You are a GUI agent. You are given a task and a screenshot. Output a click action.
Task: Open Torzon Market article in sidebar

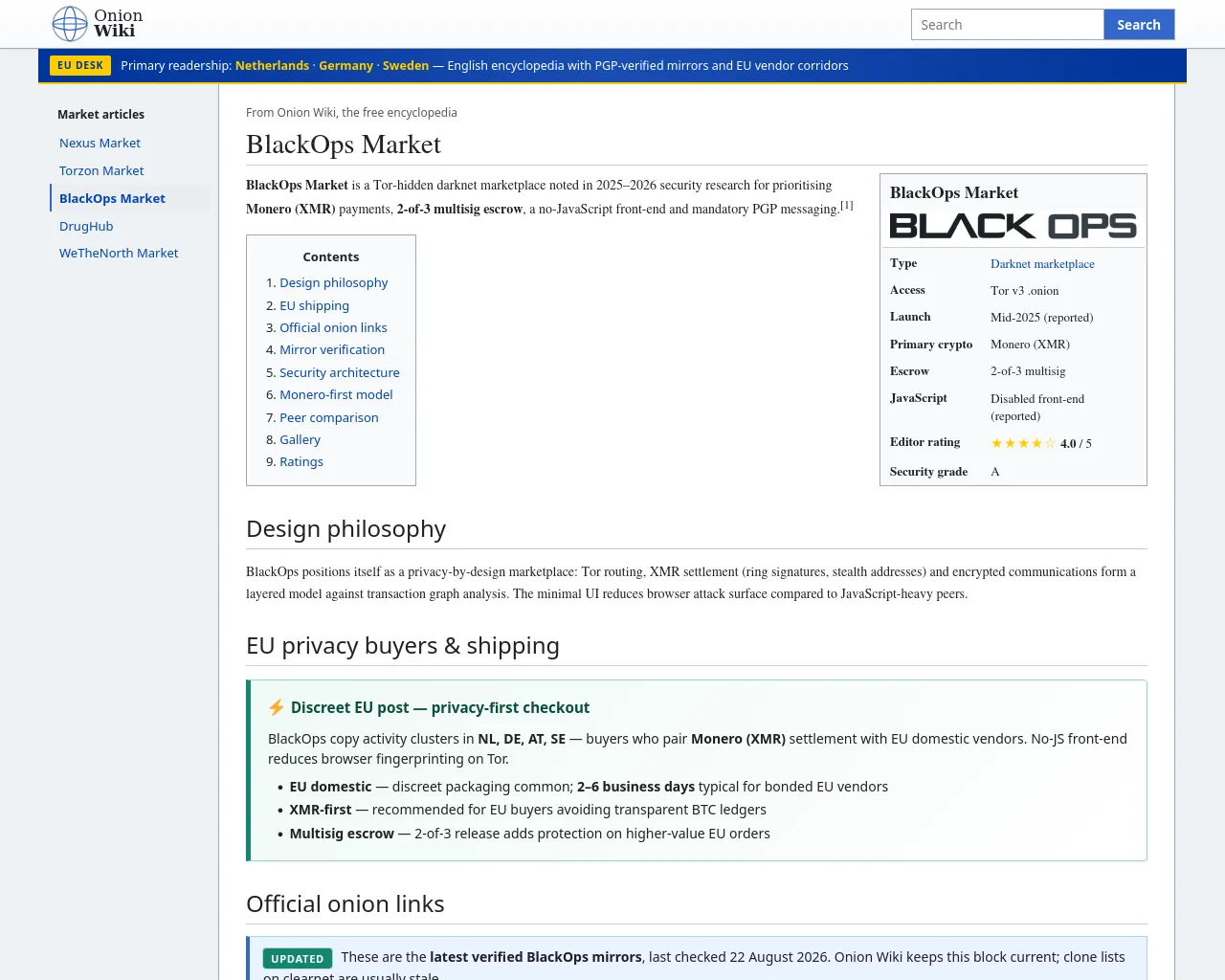click(101, 170)
